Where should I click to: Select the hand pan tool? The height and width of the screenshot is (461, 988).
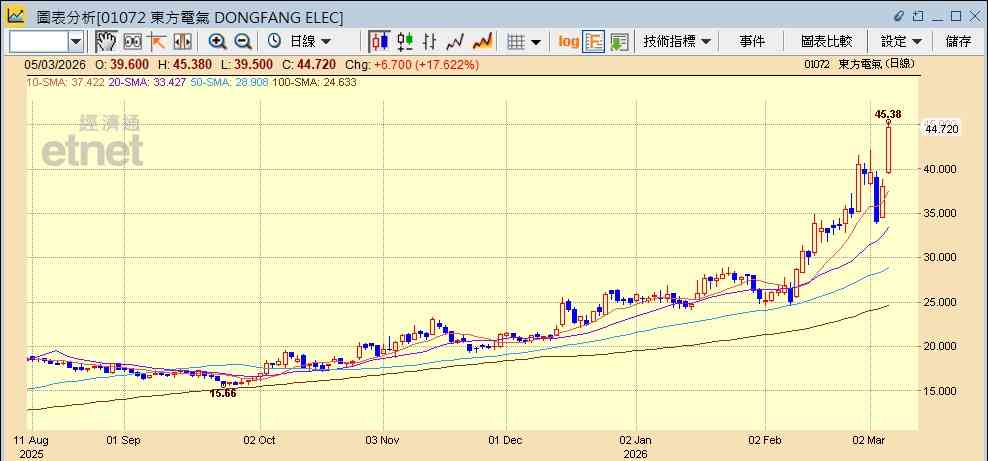[x=106, y=42]
